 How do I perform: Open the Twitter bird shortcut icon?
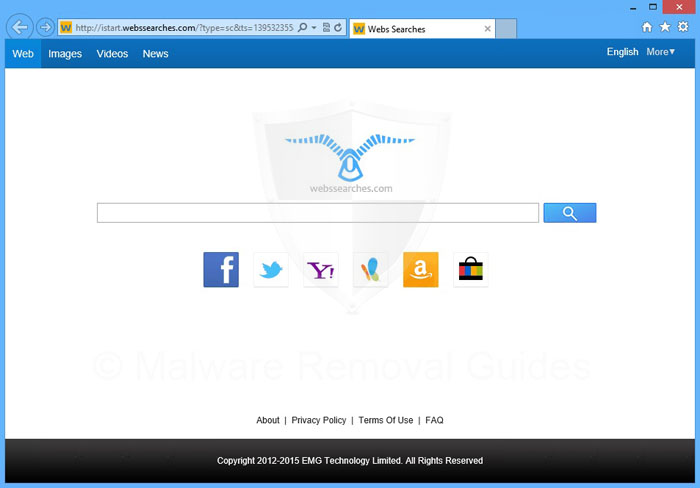(271, 270)
